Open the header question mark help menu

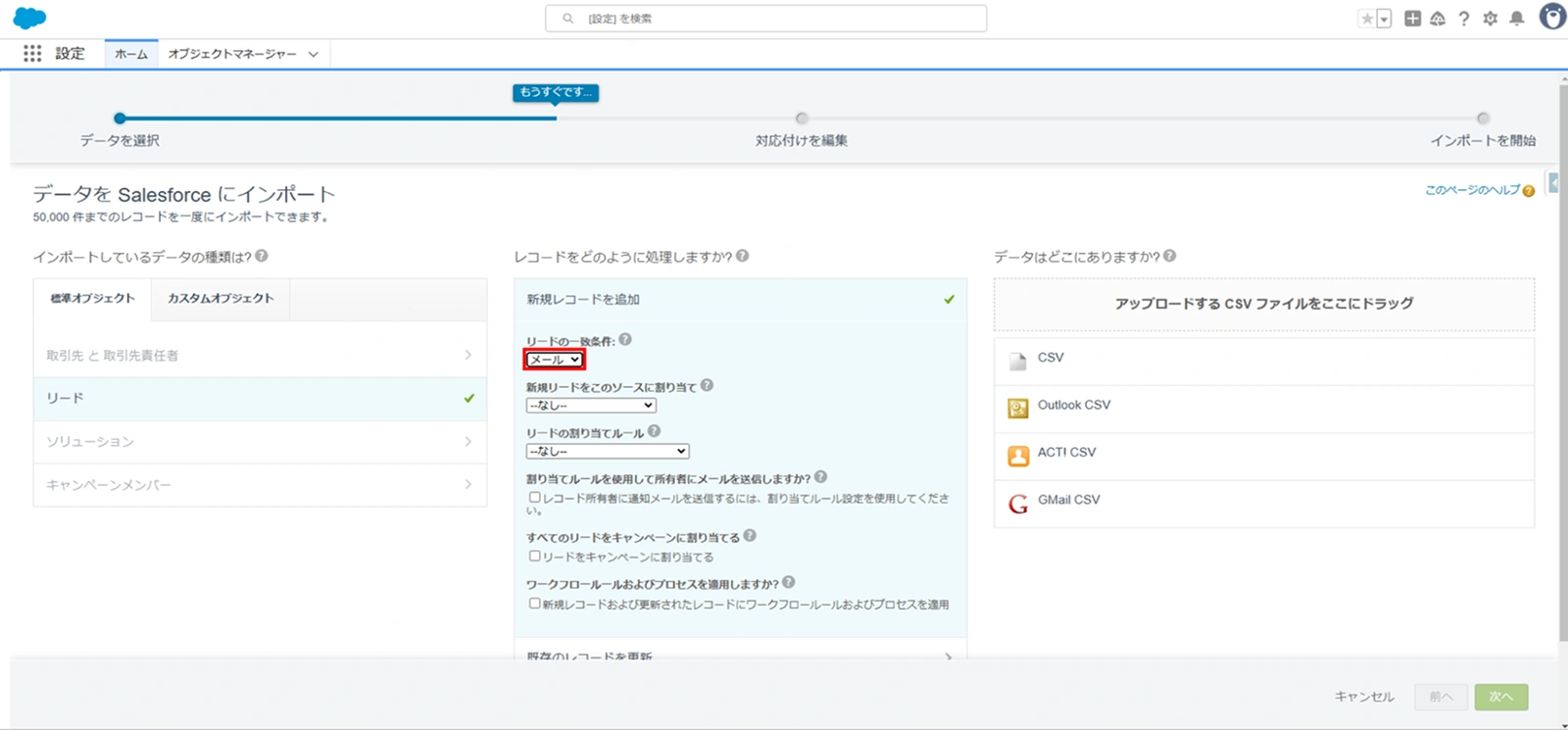pos(1464,18)
